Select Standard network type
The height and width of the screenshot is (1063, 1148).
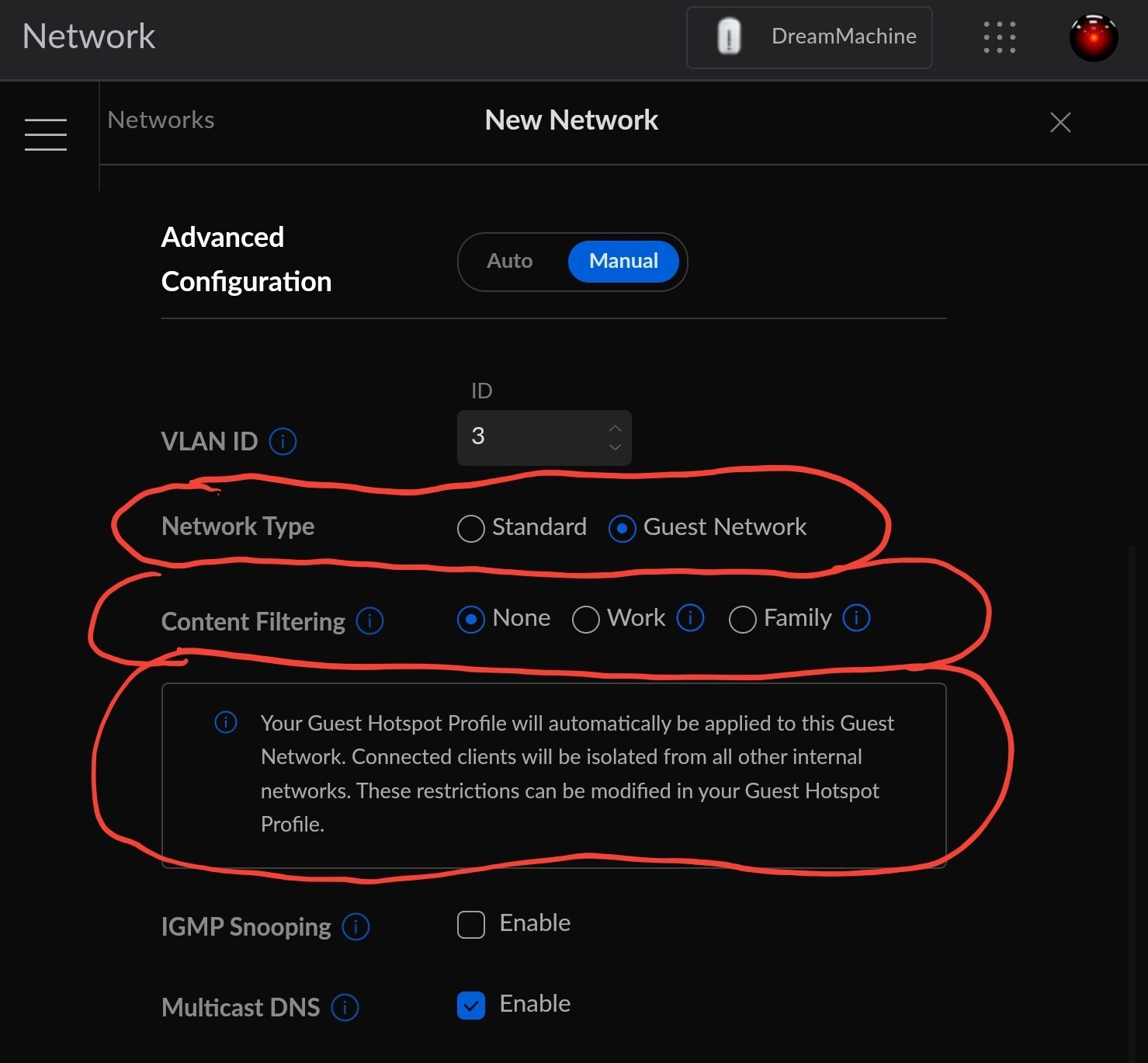[x=470, y=528]
